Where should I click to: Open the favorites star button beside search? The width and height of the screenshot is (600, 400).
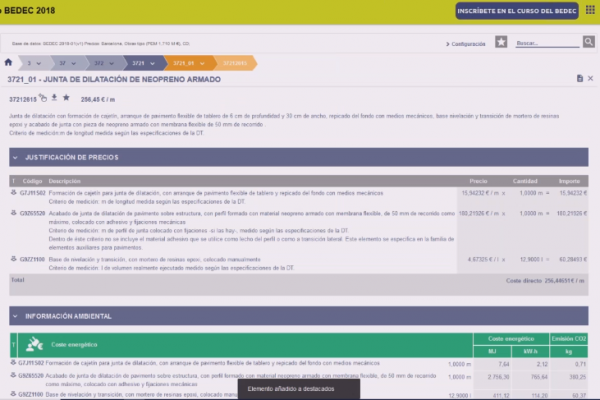(501, 43)
